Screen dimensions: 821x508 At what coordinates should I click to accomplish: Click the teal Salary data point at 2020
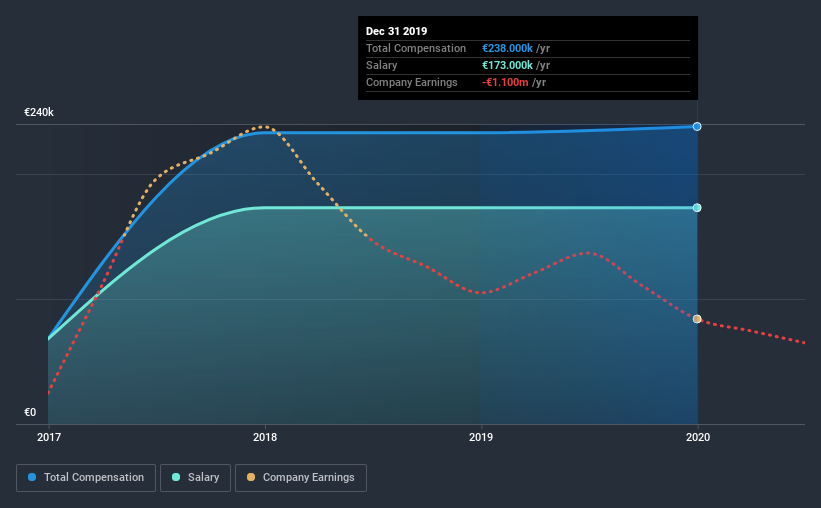[x=697, y=208]
